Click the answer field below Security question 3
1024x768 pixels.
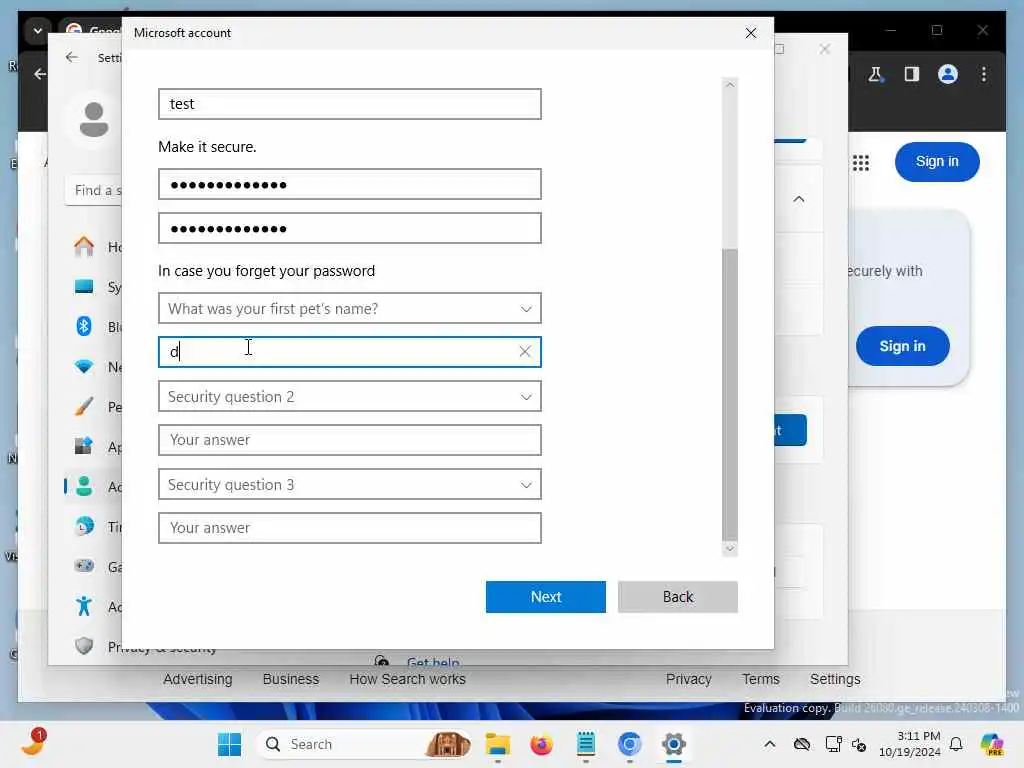click(x=349, y=528)
